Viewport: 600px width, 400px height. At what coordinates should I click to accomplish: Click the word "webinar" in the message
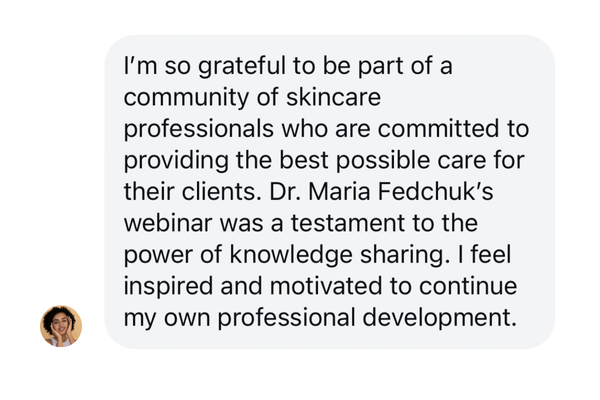[168, 223]
